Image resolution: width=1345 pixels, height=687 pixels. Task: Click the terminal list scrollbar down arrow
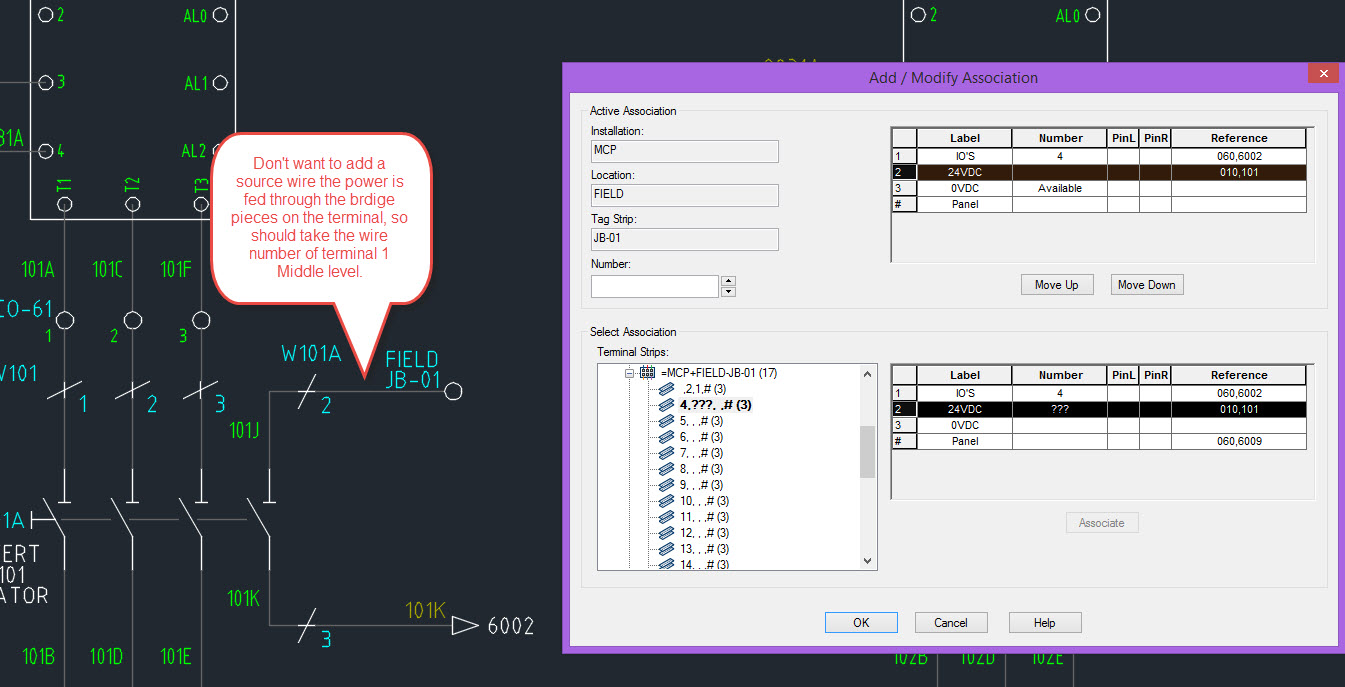866,561
